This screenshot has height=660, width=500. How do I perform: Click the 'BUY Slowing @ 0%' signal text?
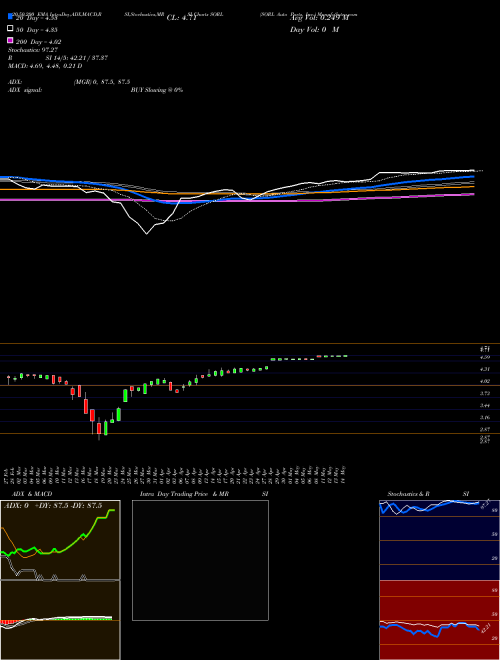point(157,90)
